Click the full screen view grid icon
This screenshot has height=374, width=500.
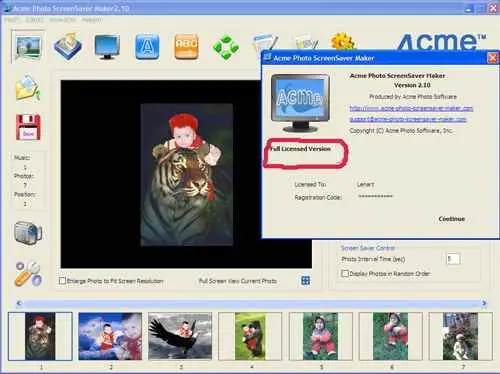(x=305, y=281)
